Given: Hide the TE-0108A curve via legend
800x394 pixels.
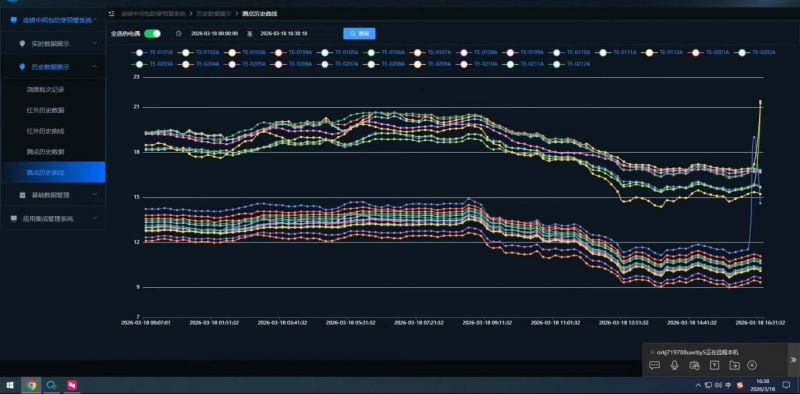Looking at the screenshot, I should (478, 52).
